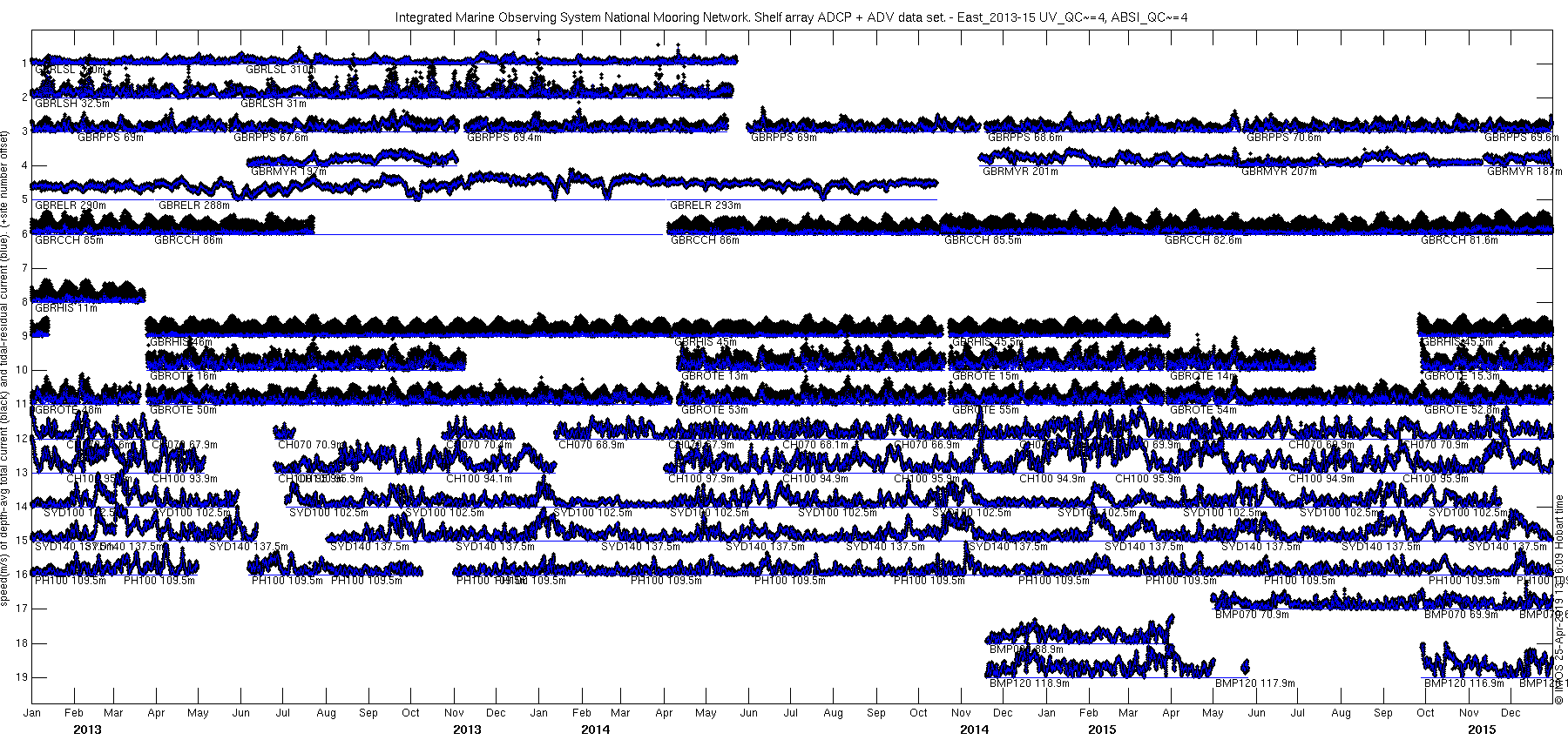Click the "GBRCCH 82.6m" label
Image resolution: width=1568 pixels, height=740 pixels.
1204,240
